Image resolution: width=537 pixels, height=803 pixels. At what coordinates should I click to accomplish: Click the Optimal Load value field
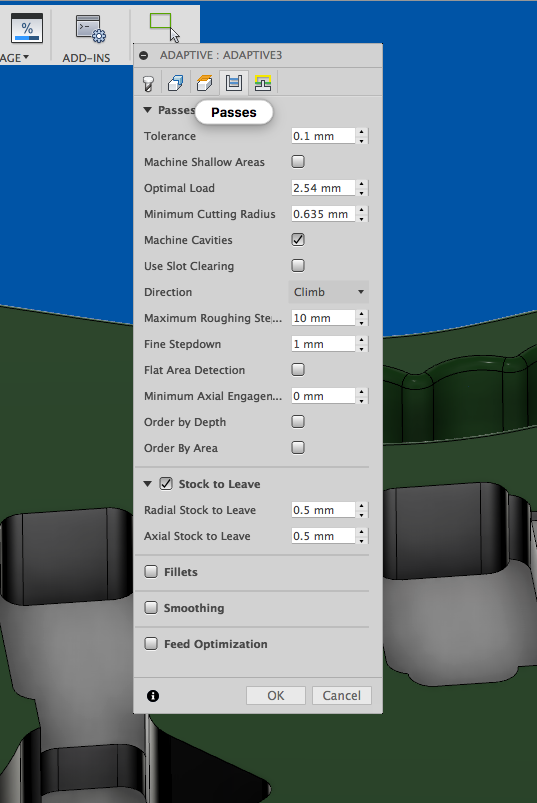[x=323, y=188]
